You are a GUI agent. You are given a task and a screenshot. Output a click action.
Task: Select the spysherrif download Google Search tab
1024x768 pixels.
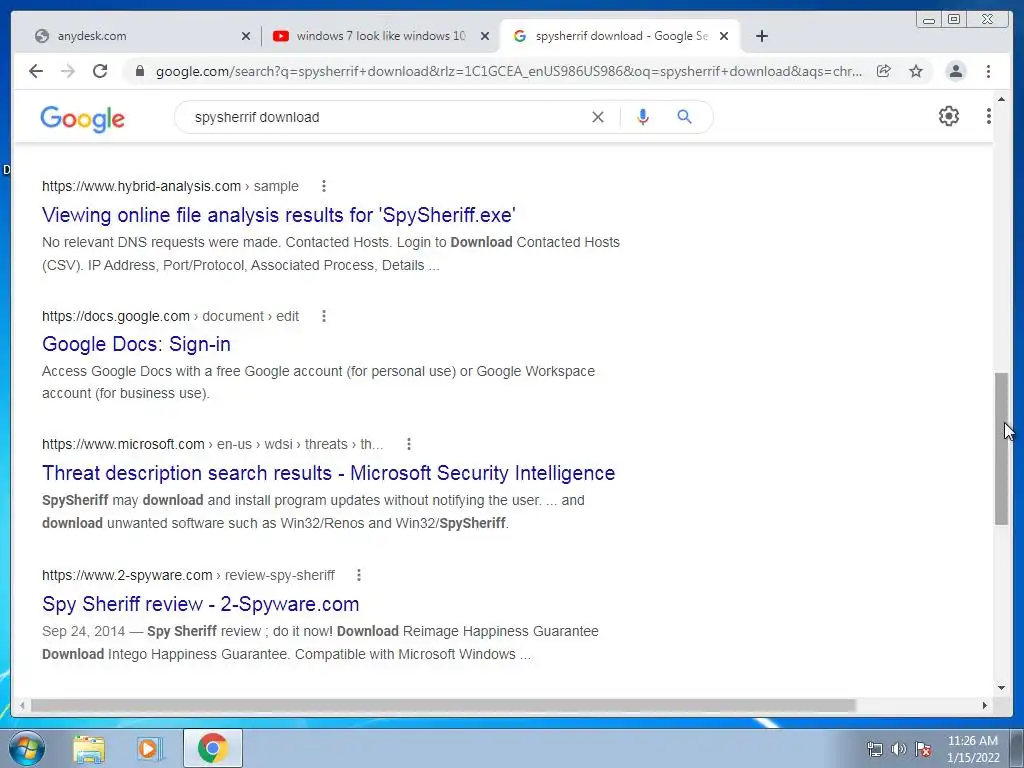tap(619, 36)
